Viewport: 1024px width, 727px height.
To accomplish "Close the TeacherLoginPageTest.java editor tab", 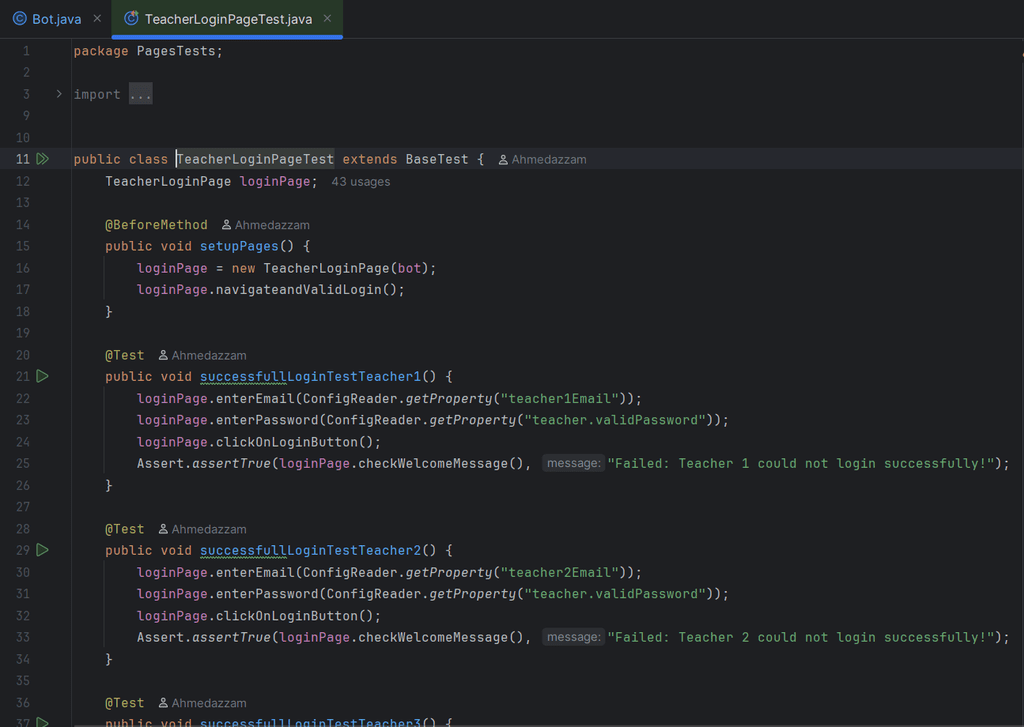I will tap(327, 19).
